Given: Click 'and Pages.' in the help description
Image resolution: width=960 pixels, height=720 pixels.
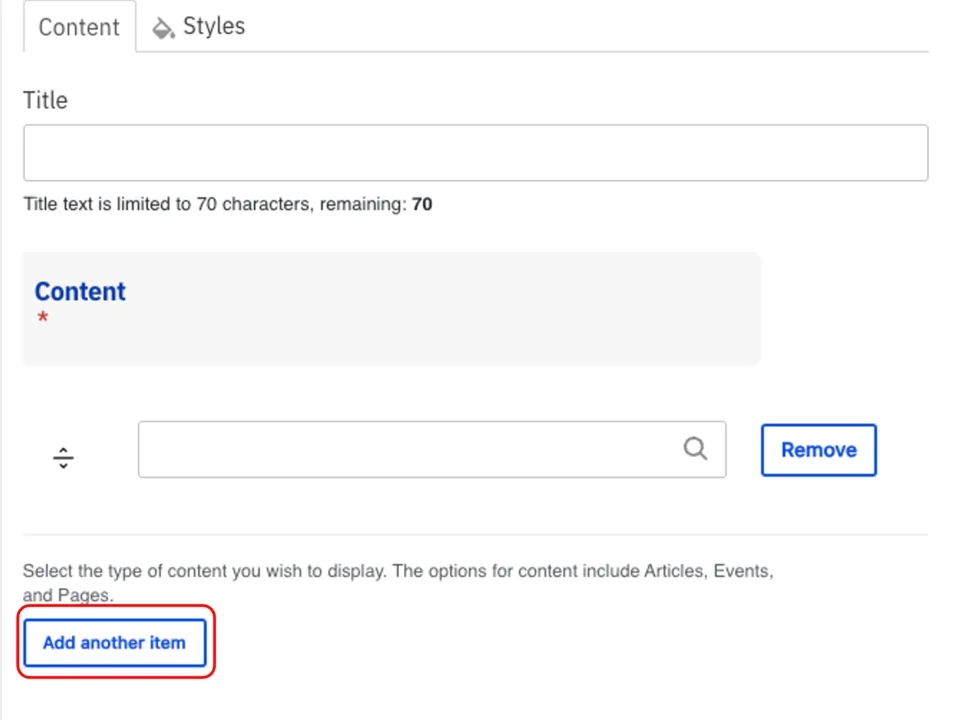Looking at the screenshot, I should [68, 595].
